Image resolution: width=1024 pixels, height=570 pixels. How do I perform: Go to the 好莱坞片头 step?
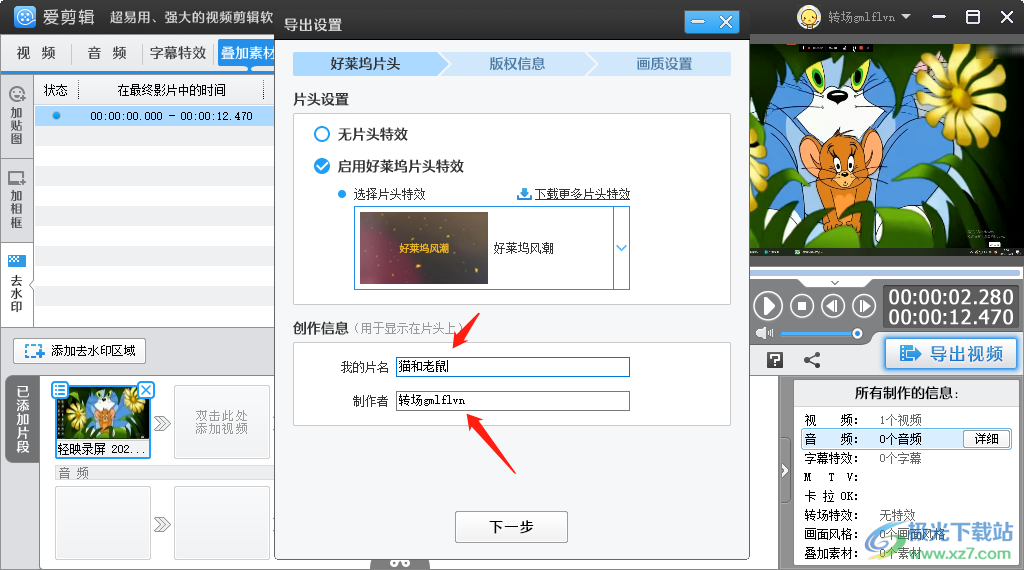tap(366, 64)
